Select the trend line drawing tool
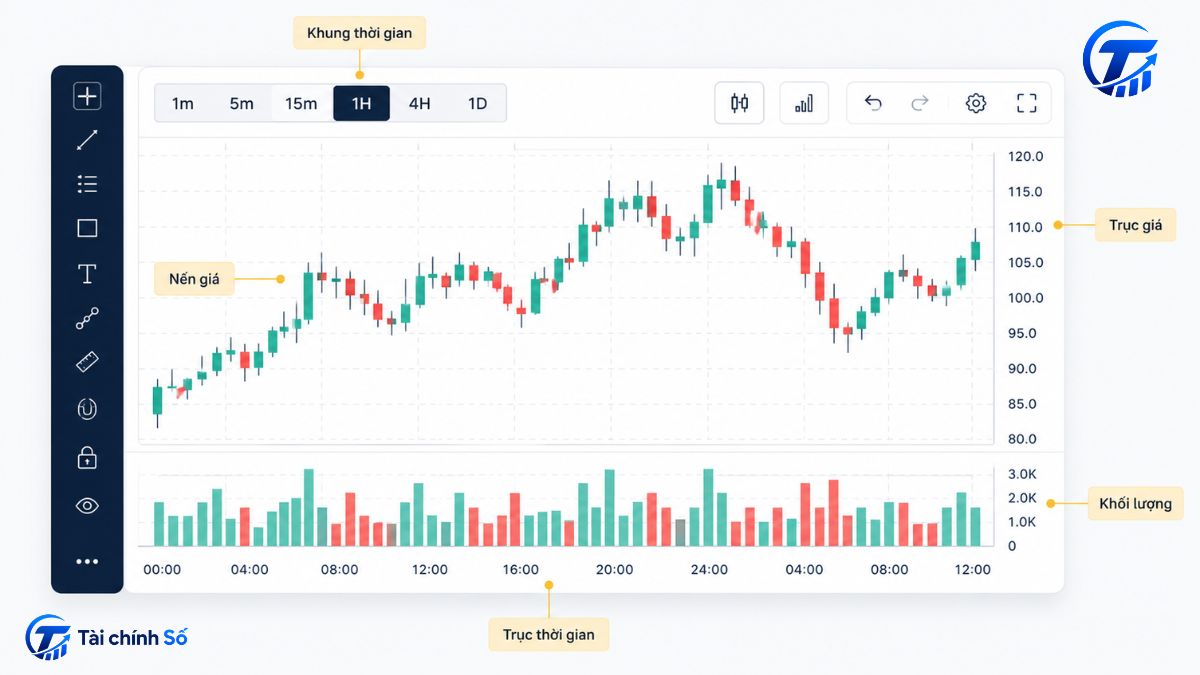Screen dimensions: 1200x675 (x=87, y=140)
